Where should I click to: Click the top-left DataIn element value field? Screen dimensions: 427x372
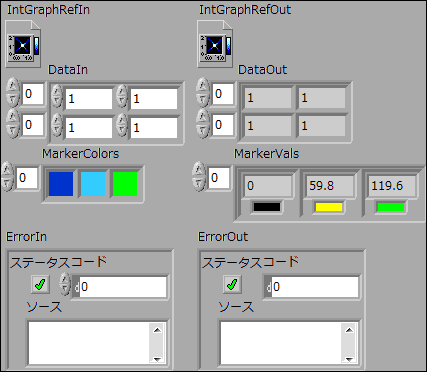(89, 99)
